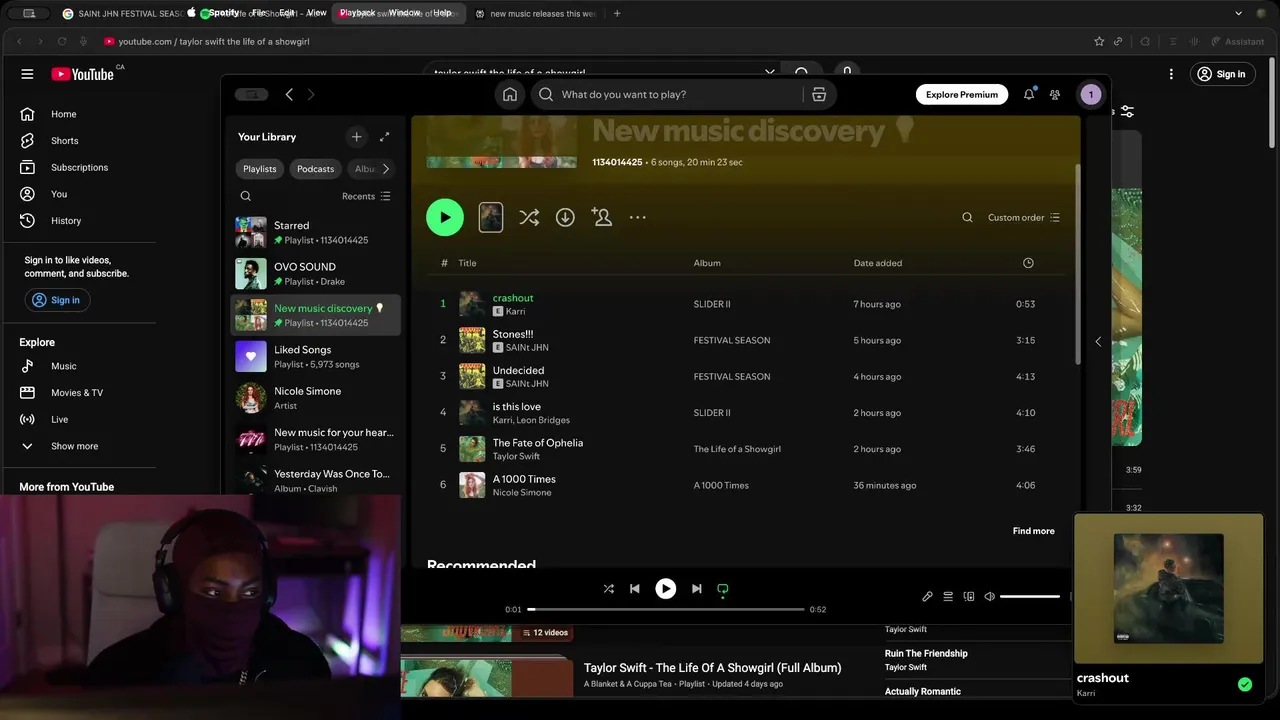Image resolution: width=1280 pixels, height=720 pixels.
Task: Open OVO SOUND playlist in library
Action: (316, 274)
